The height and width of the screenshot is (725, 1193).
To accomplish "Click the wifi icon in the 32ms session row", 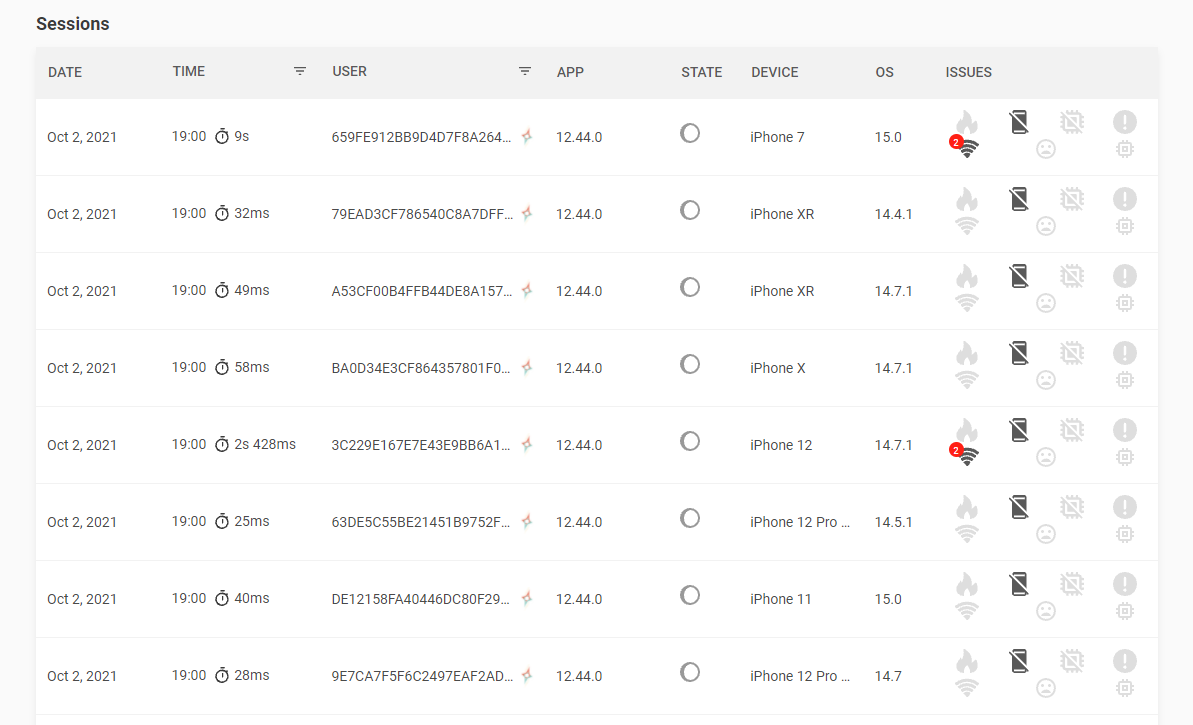I will [x=967, y=226].
